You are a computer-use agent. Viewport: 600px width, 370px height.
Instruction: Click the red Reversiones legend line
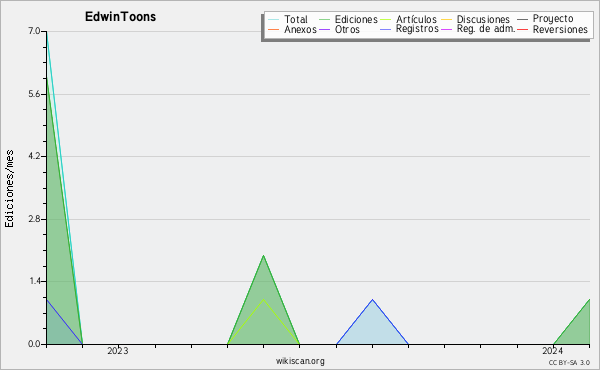pyautogui.click(x=522, y=29)
